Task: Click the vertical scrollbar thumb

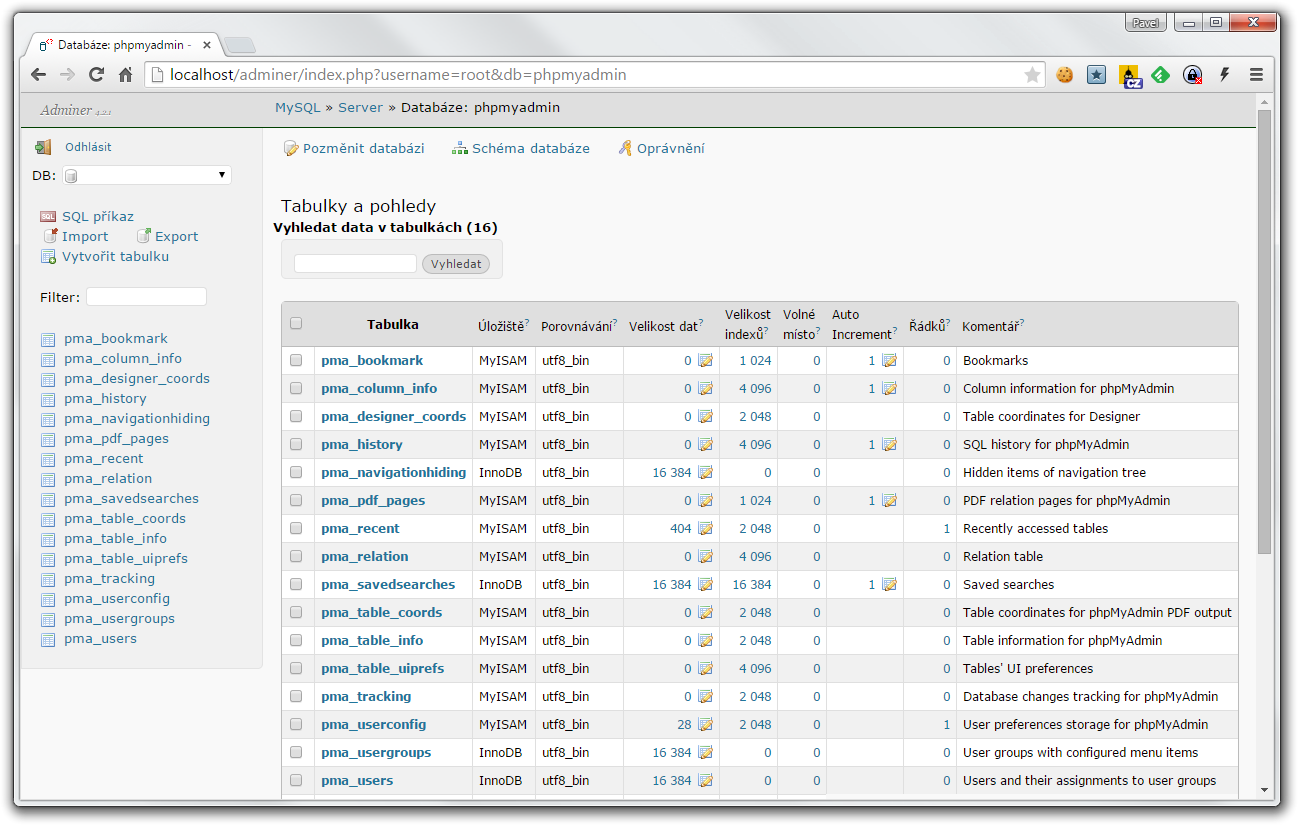Action: [x=1264, y=330]
